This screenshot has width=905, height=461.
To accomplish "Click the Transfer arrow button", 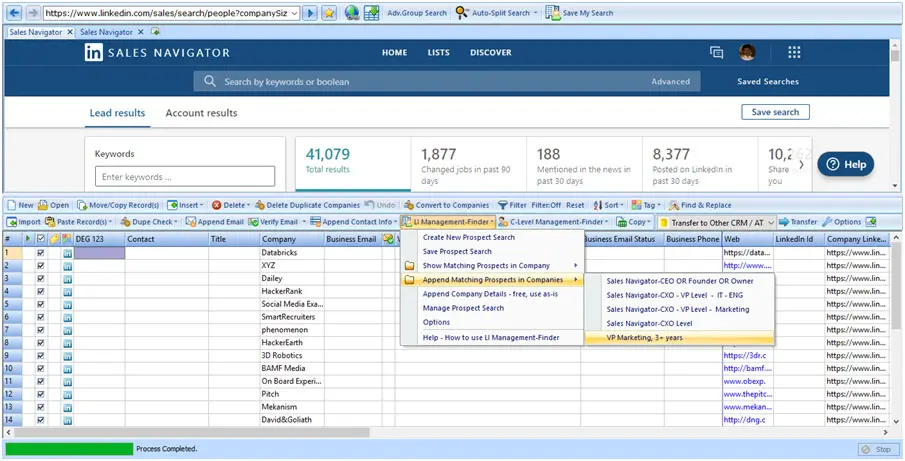I will point(798,222).
